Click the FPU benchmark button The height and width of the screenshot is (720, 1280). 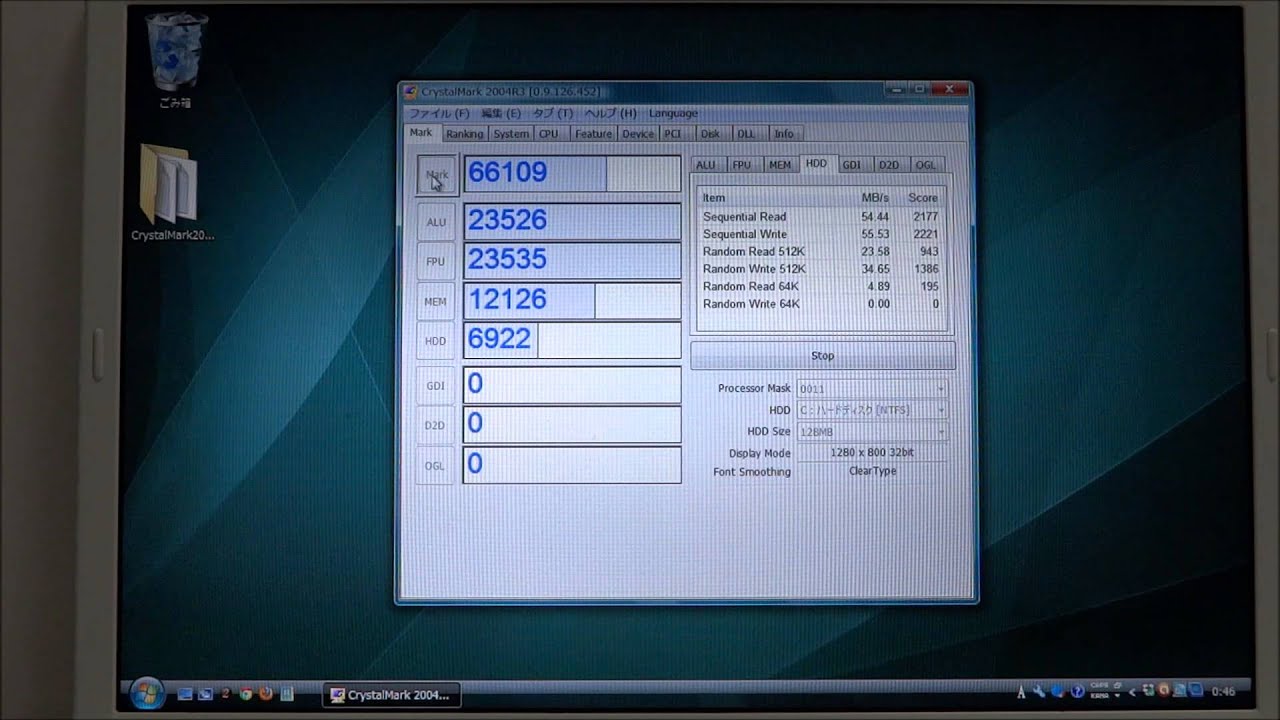(x=436, y=261)
